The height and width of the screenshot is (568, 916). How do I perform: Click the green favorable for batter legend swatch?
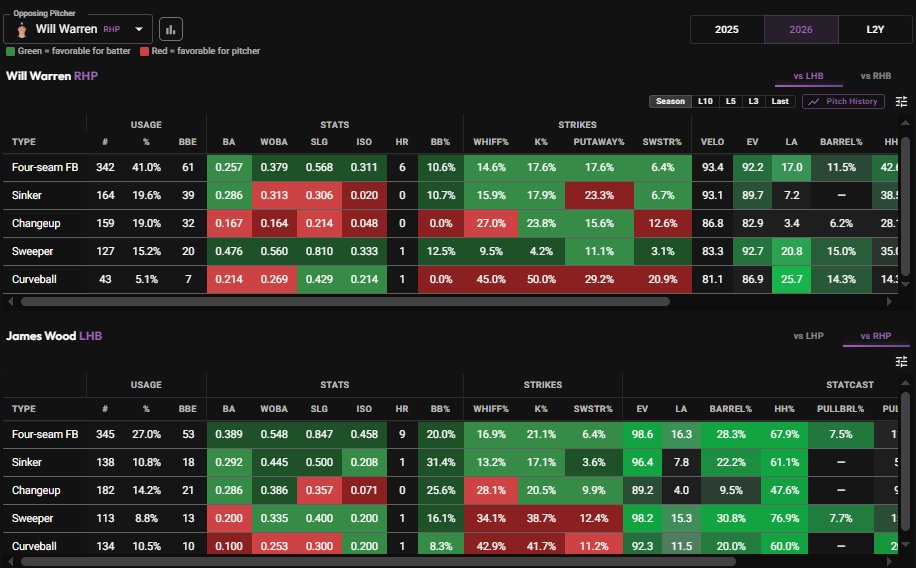tap(11, 51)
